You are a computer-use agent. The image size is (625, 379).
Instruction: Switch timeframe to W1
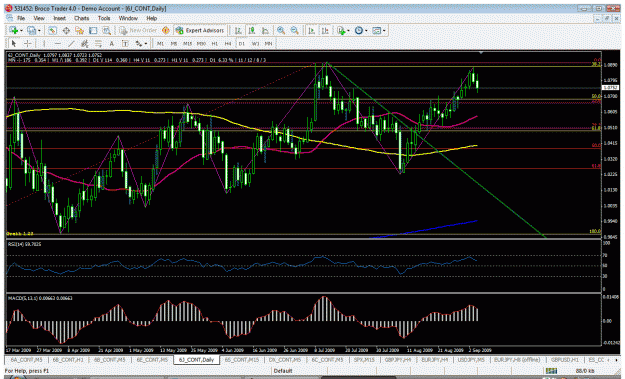point(255,44)
